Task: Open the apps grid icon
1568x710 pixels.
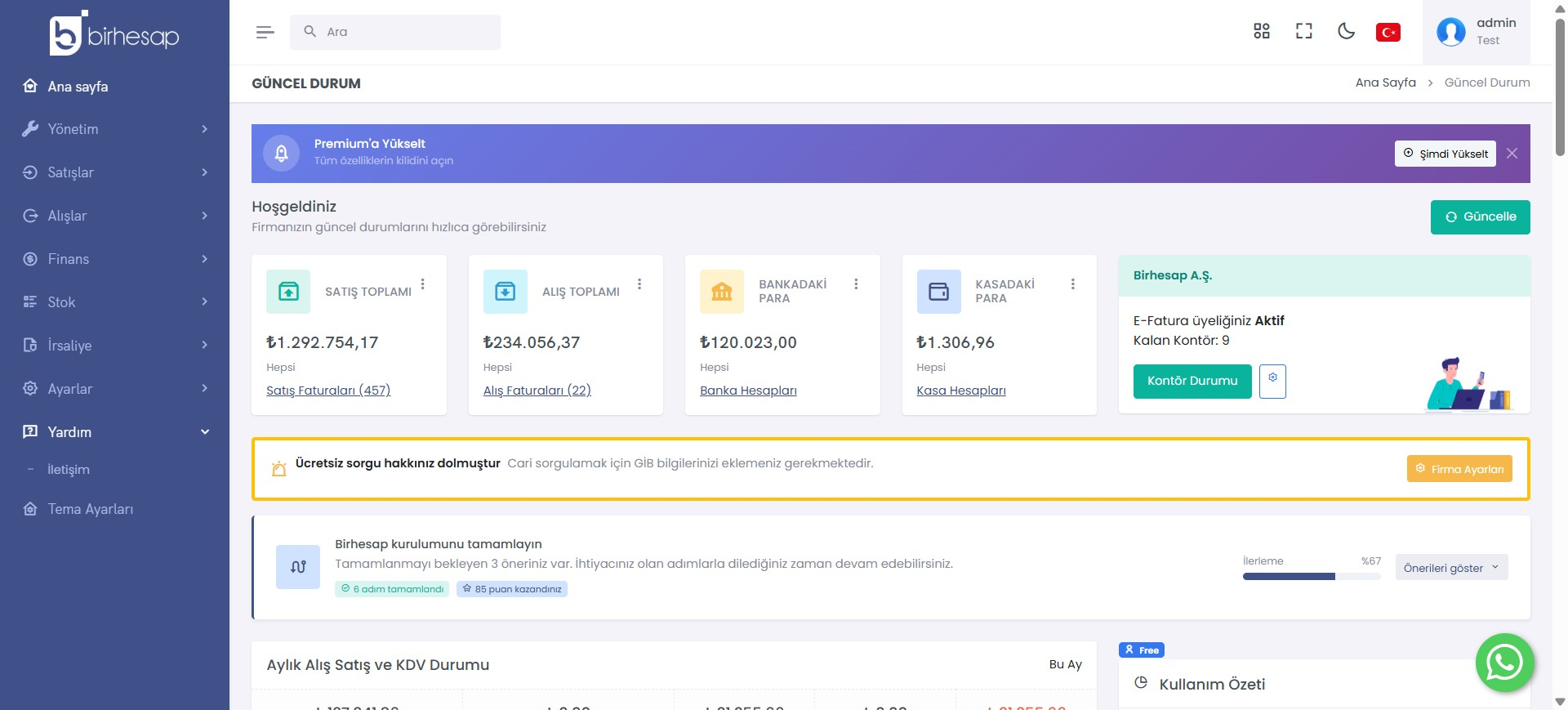Action: coord(1262,31)
